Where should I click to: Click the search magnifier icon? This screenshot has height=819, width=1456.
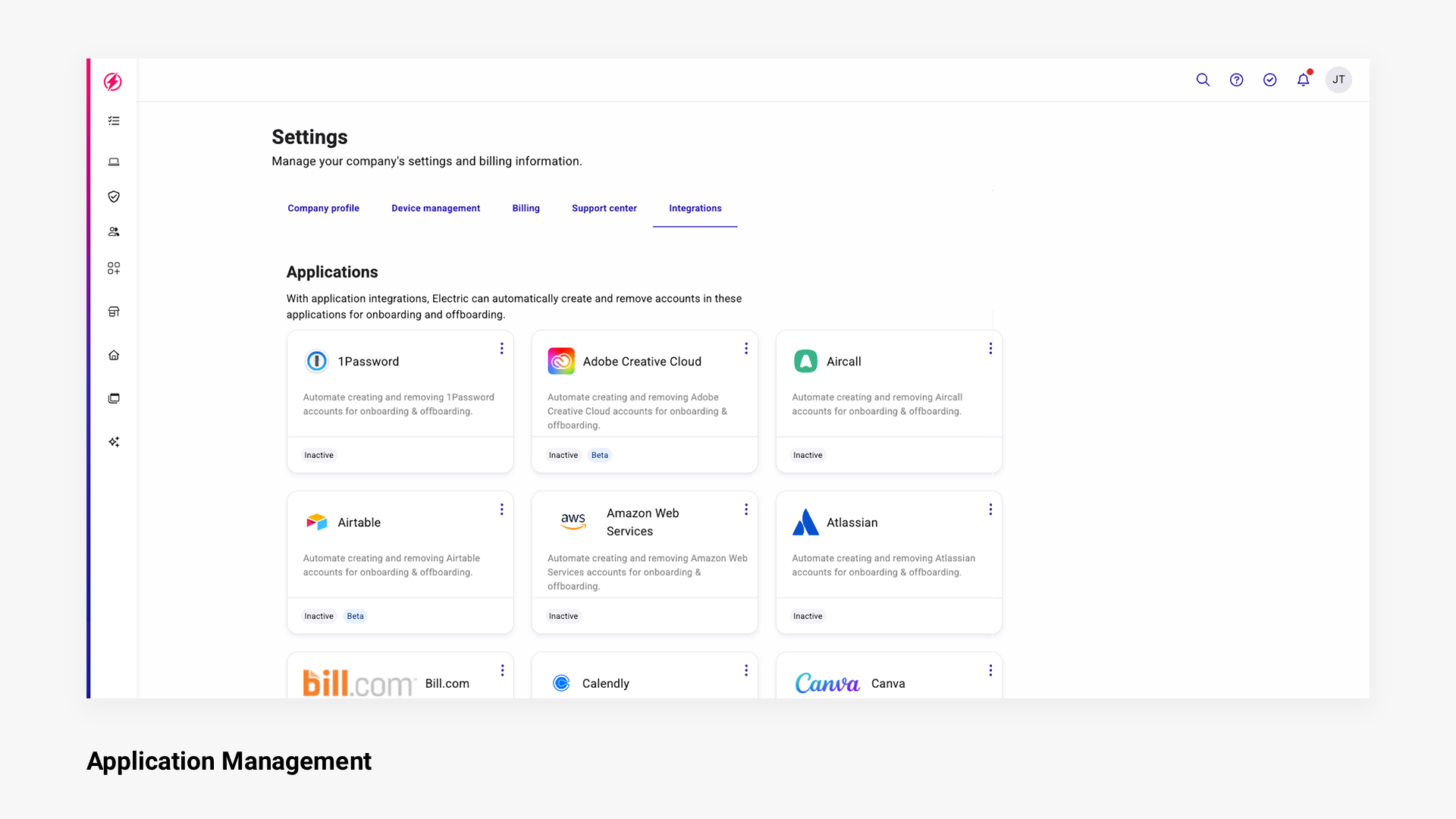click(x=1203, y=80)
